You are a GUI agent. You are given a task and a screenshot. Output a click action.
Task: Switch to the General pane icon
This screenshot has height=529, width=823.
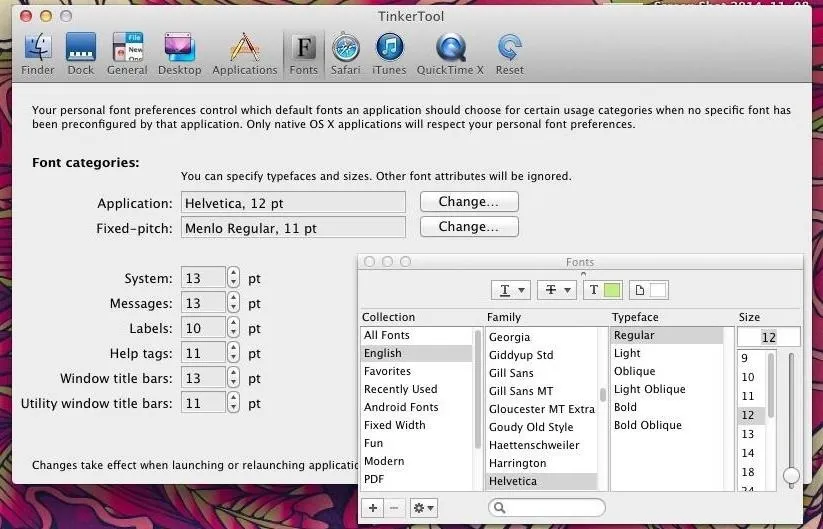[127, 54]
